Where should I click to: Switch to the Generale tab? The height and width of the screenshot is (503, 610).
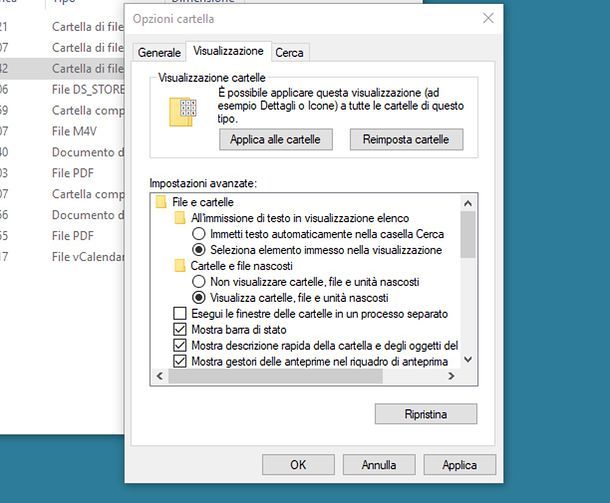tap(159, 53)
